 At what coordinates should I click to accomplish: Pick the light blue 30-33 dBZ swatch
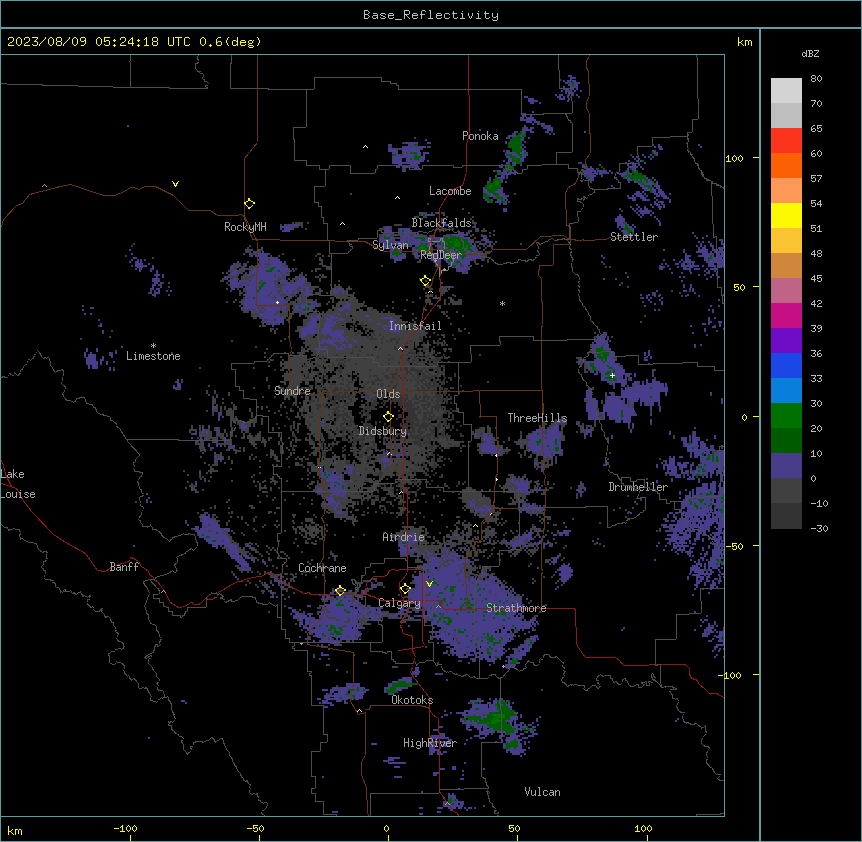[786, 391]
